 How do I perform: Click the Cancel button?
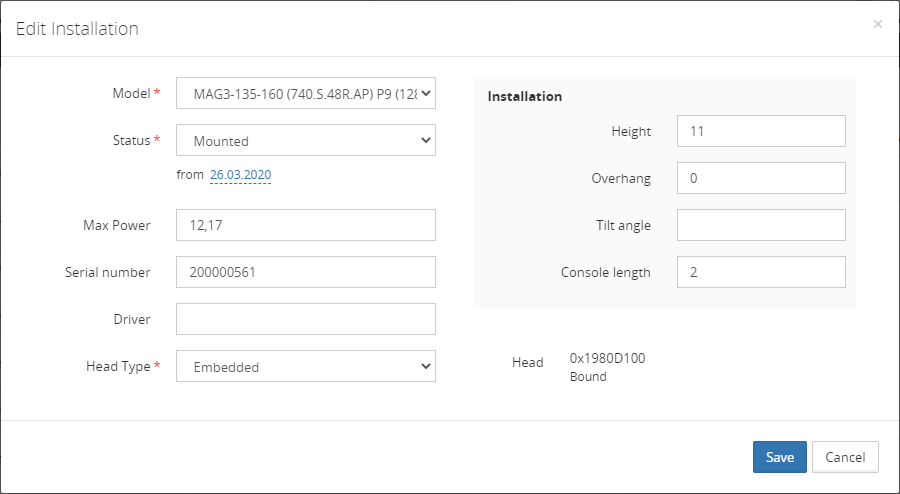(x=845, y=457)
